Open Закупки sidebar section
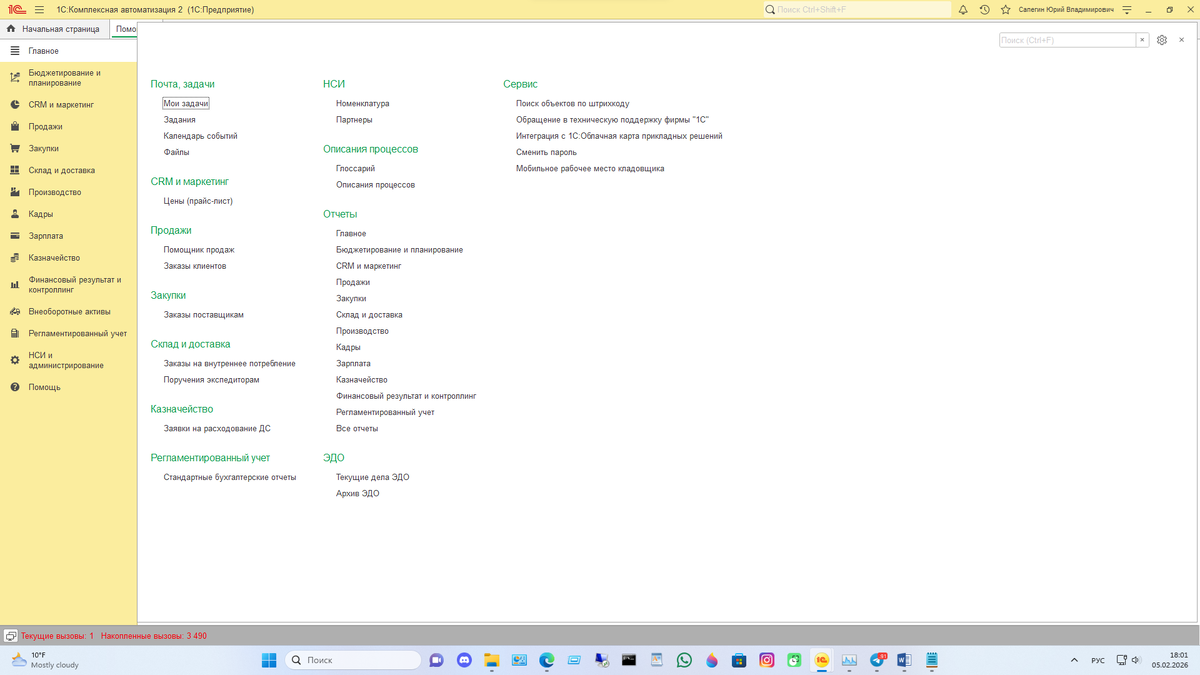 (68, 148)
